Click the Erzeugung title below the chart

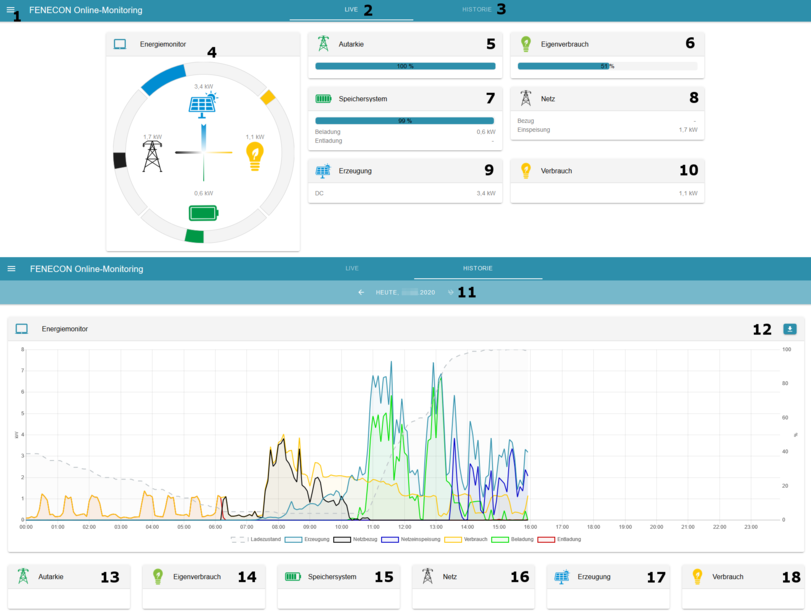coord(594,577)
